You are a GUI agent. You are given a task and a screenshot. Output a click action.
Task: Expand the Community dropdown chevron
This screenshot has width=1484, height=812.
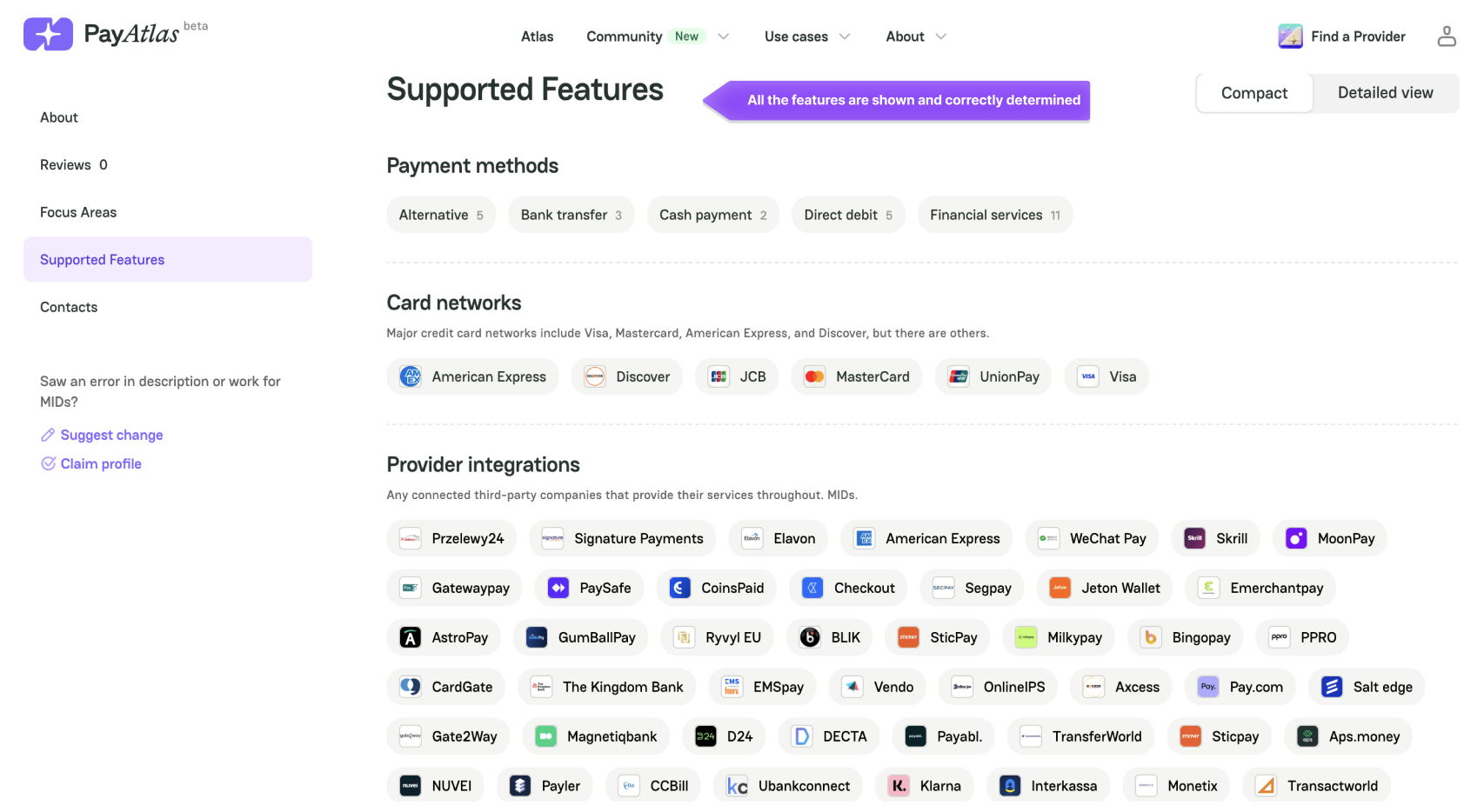point(723,37)
